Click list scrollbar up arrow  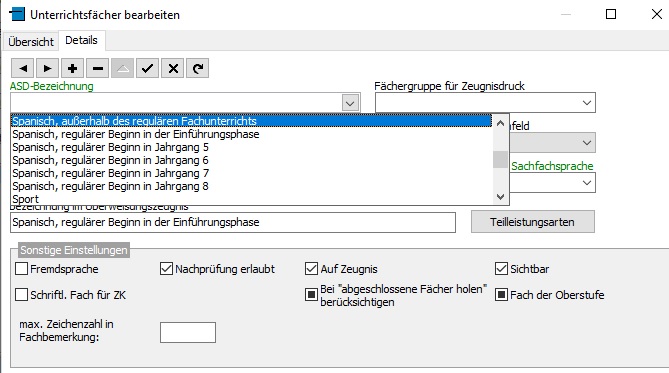click(x=500, y=123)
